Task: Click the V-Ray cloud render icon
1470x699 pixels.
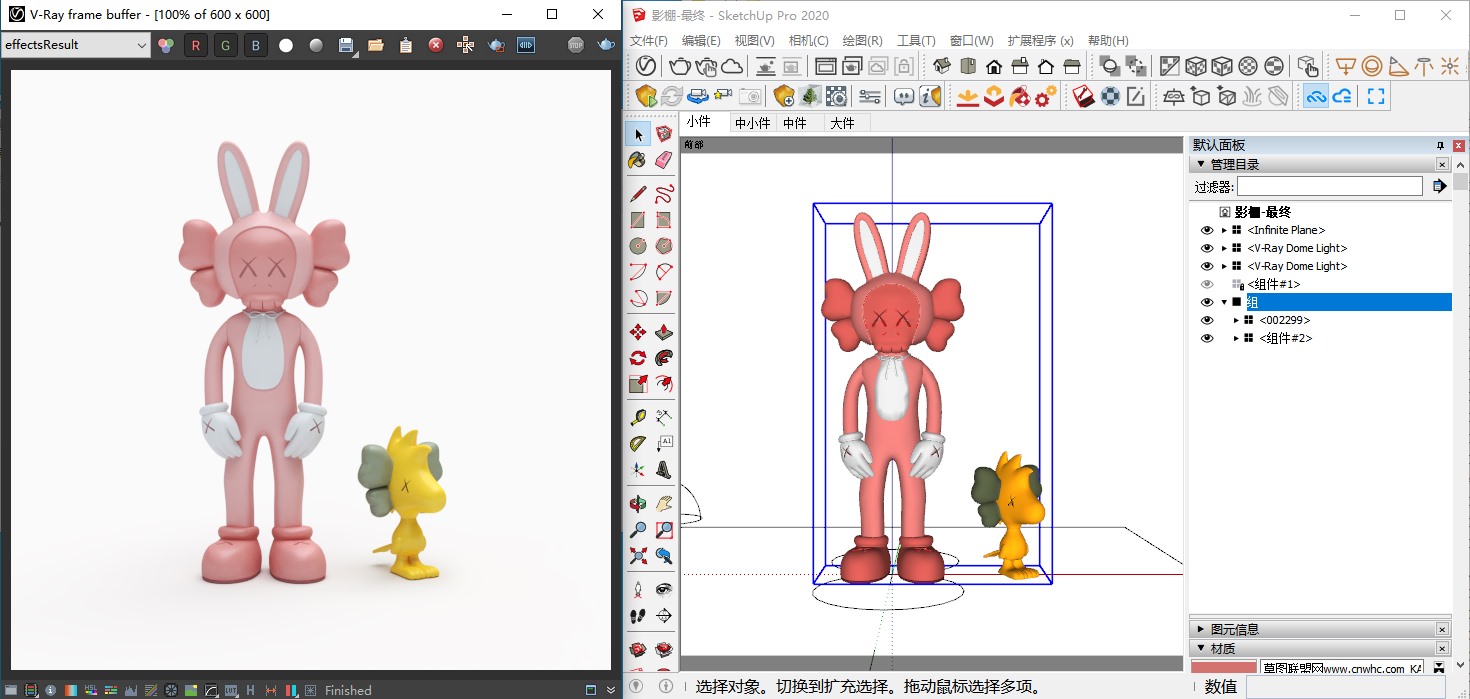Action: pos(732,66)
